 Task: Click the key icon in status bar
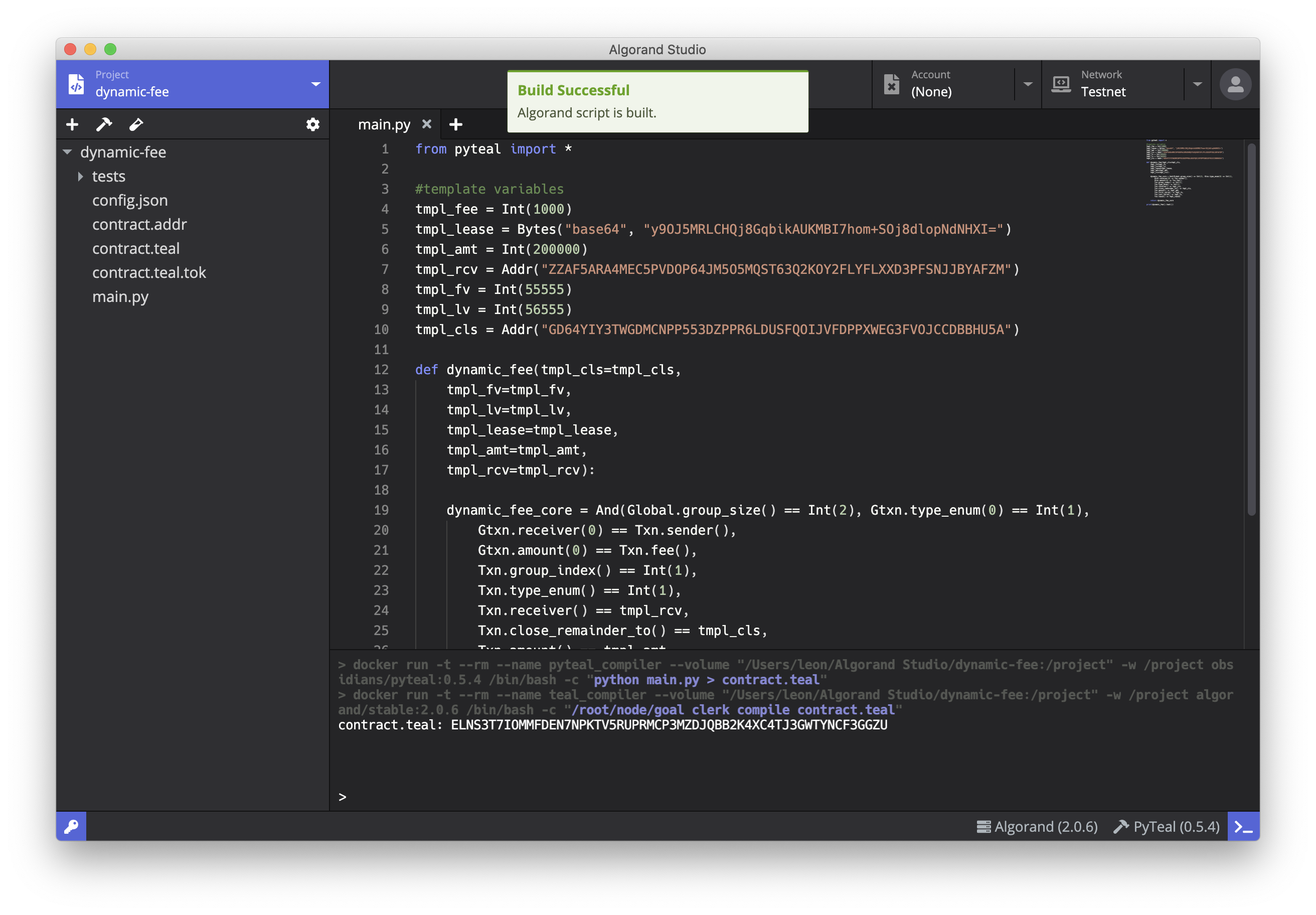71,826
